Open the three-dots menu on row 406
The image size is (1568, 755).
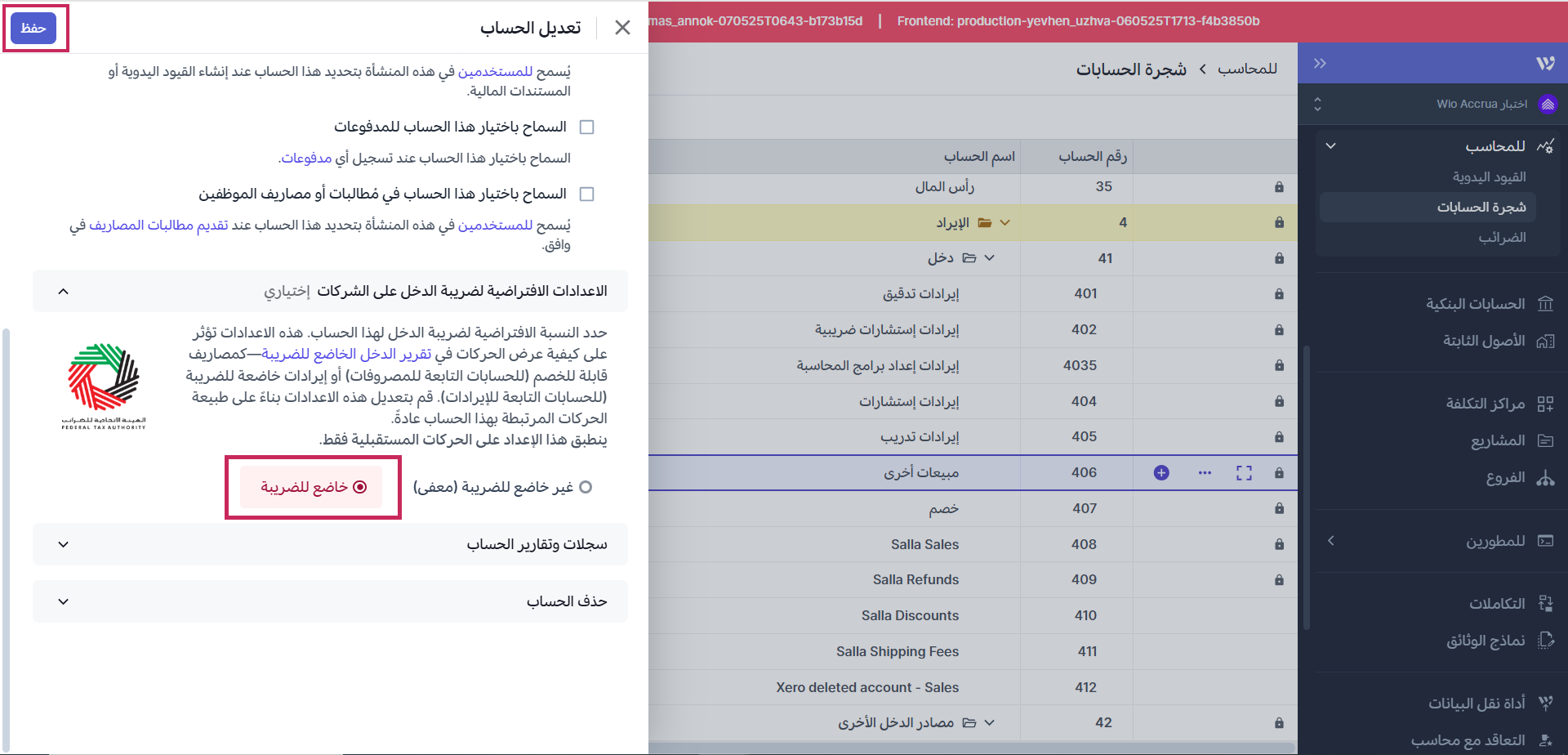[x=1205, y=473]
